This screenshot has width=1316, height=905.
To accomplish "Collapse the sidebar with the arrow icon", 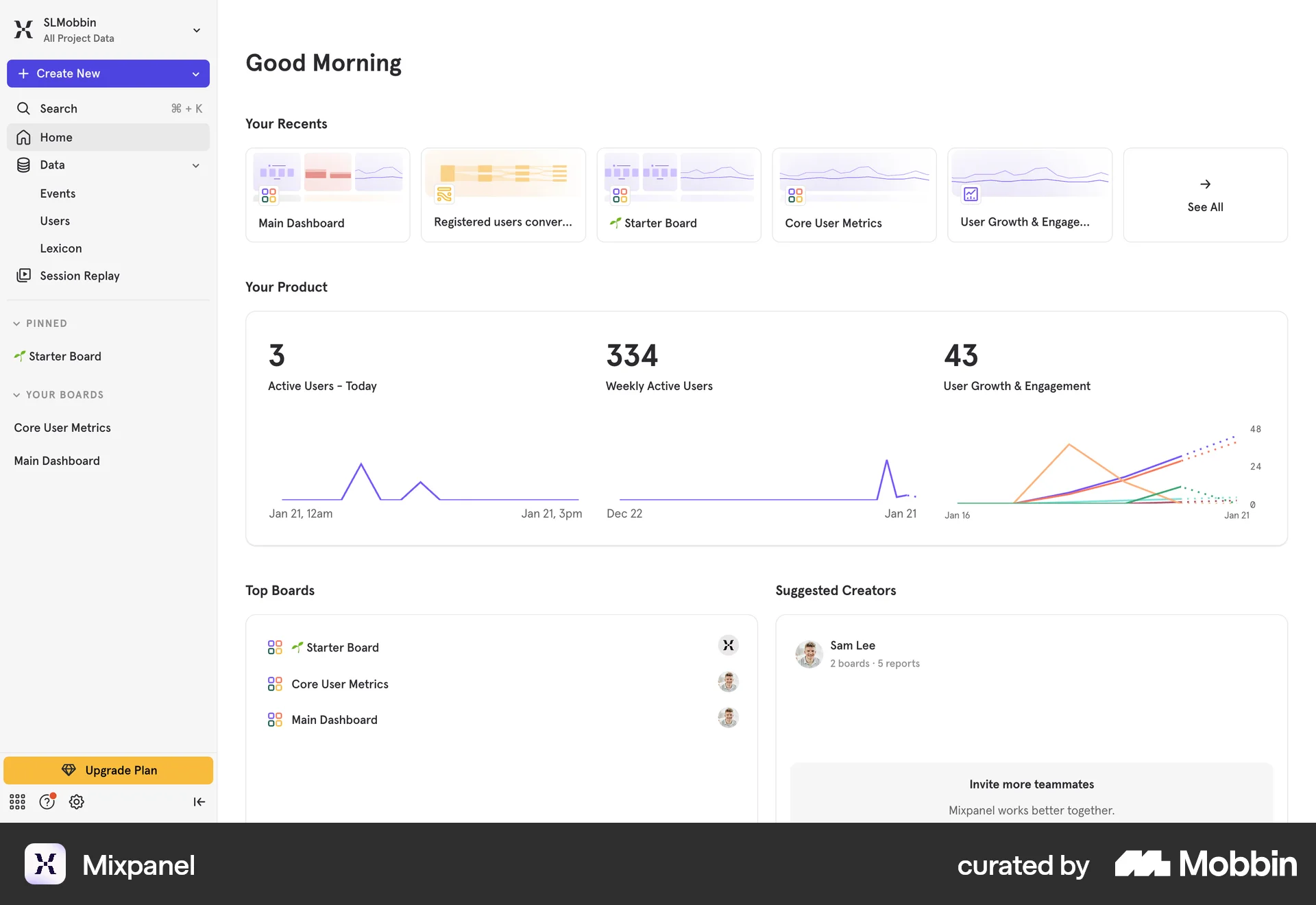I will tap(199, 801).
